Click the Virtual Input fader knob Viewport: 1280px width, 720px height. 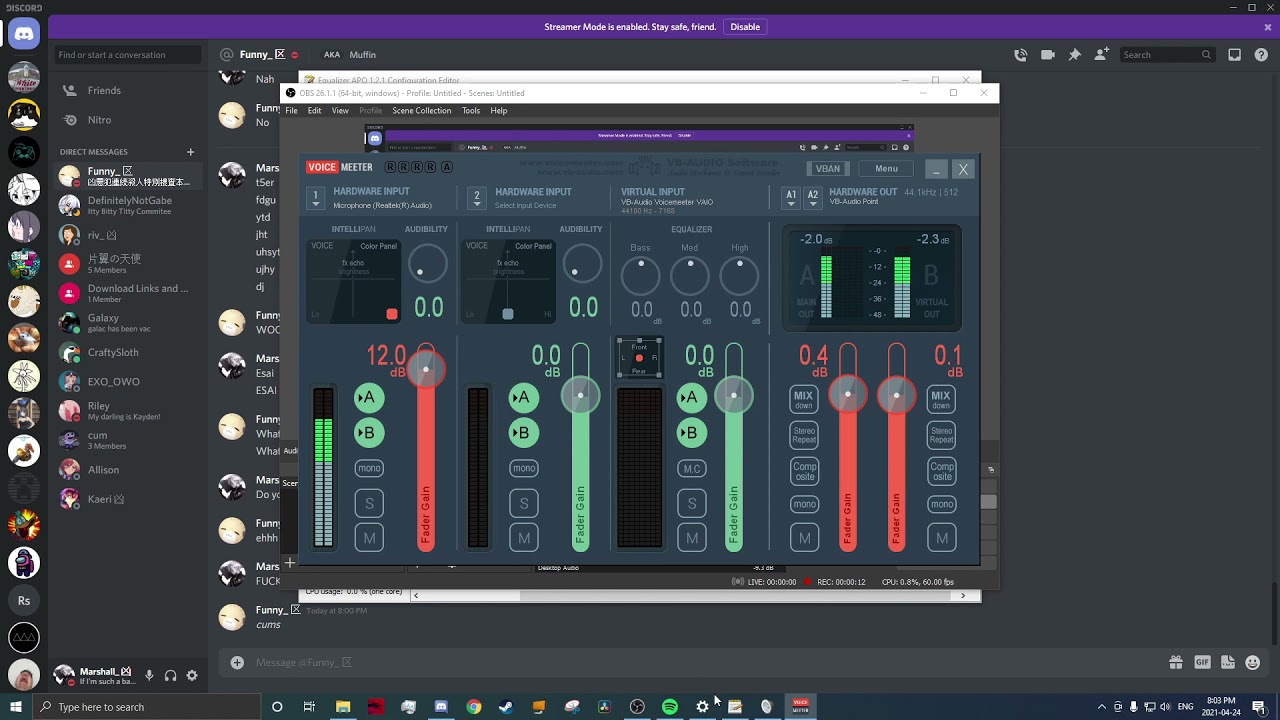point(734,396)
